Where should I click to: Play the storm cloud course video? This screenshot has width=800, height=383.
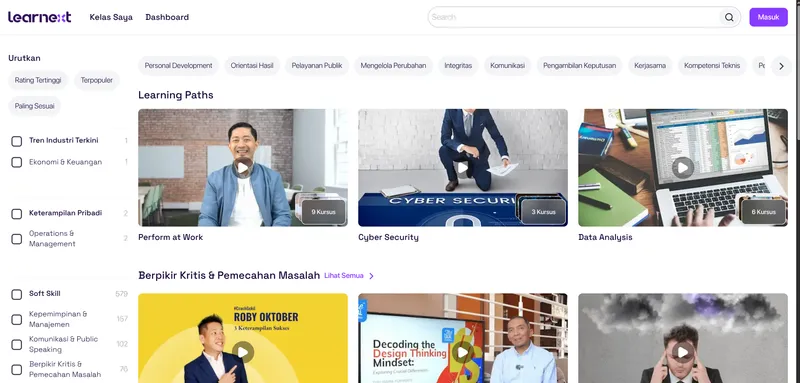tap(683, 352)
